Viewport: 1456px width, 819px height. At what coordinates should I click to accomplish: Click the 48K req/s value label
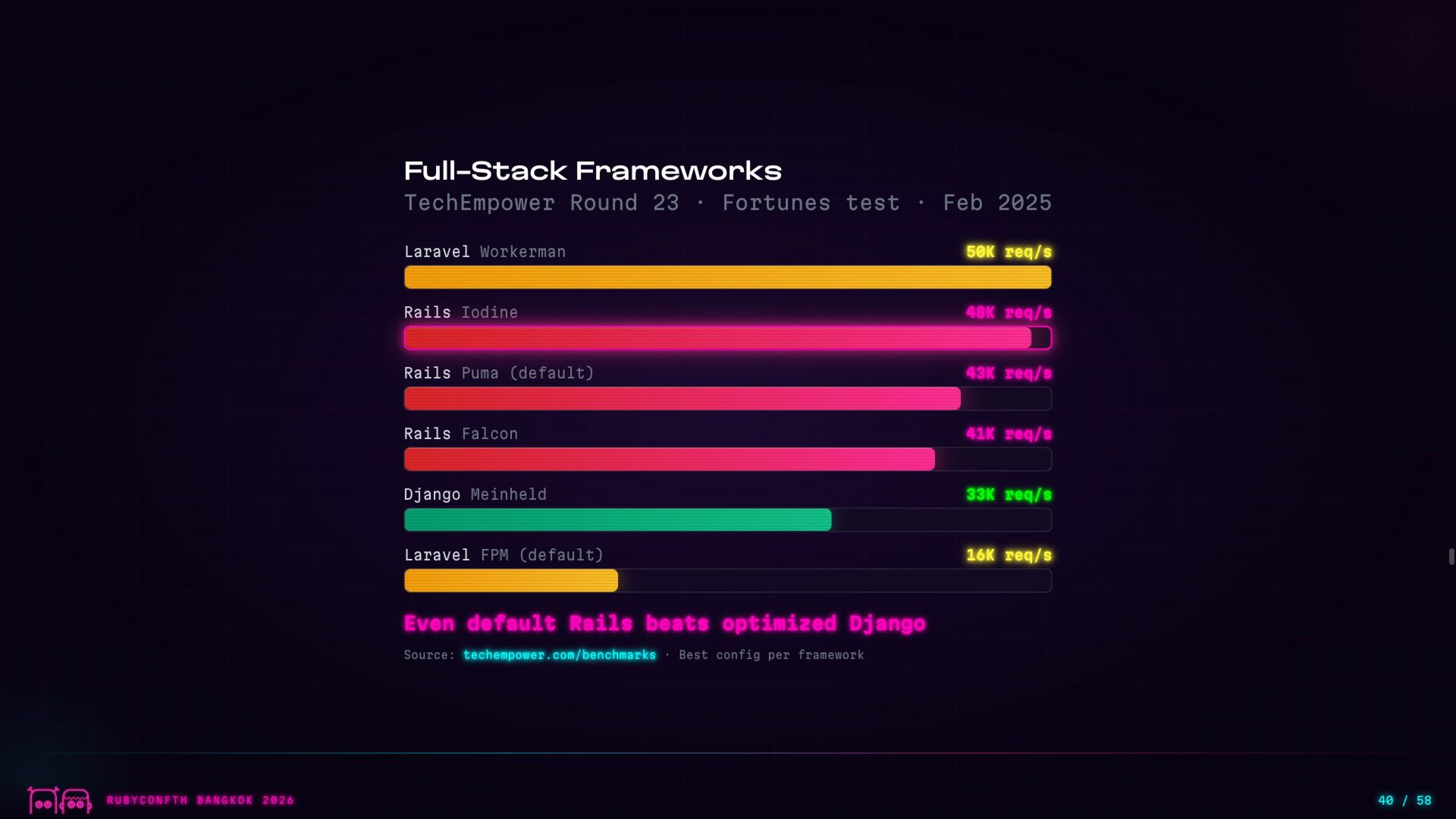[x=1009, y=312]
